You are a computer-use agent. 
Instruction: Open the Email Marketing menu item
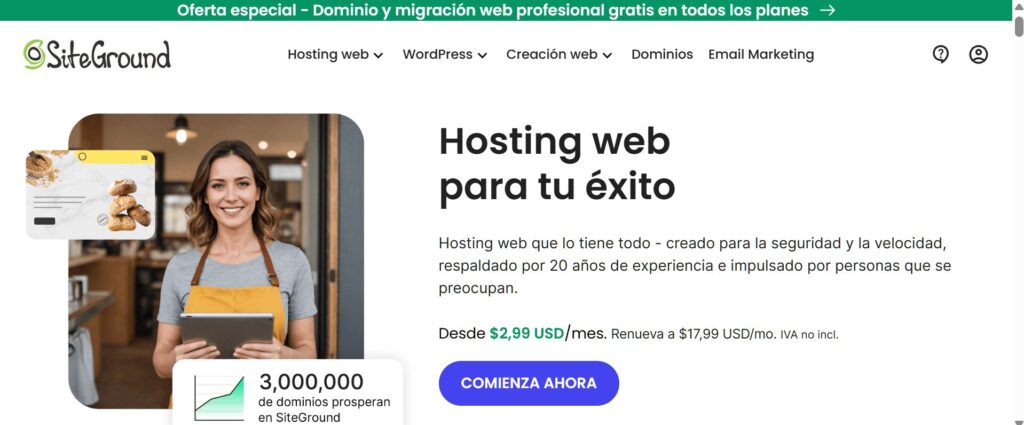click(761, 54)
